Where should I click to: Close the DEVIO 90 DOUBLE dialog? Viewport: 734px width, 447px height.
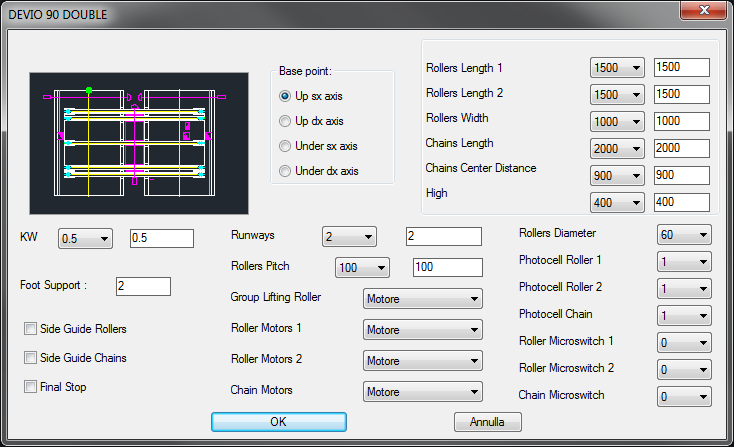pos(703,10)
